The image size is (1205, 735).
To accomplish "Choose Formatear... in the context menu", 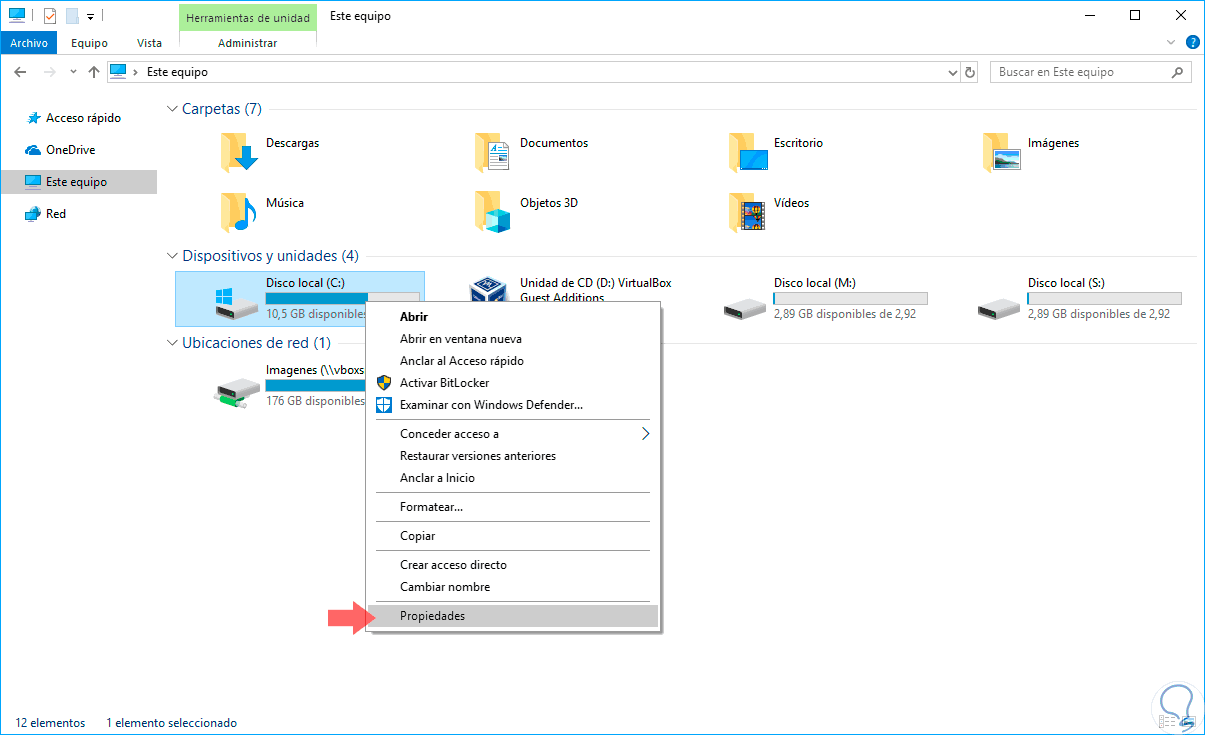I will 513,507.
